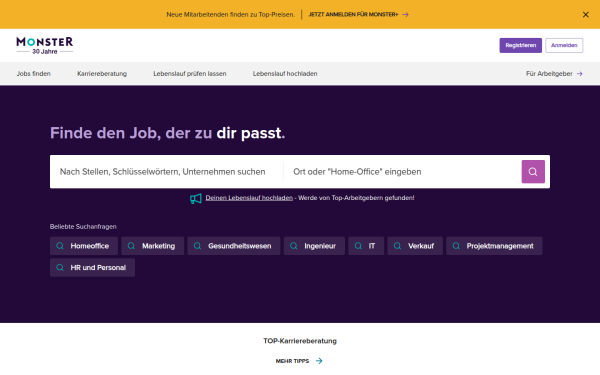Select Lebenslauf hochladen in navigation bar
Viewport: 600px width, 375px height.
click(285, 74)
